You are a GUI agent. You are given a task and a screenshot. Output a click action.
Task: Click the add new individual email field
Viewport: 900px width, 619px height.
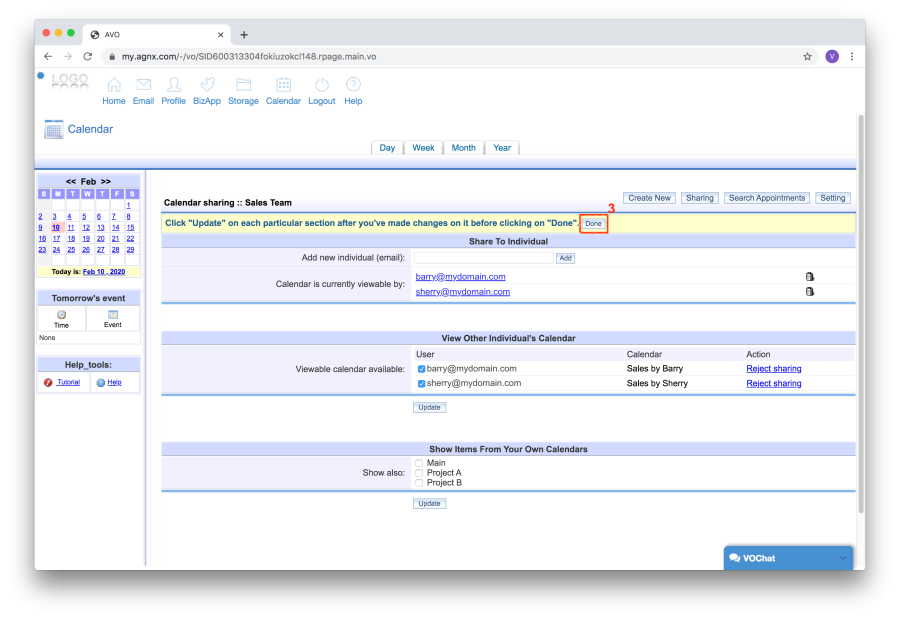[483, 258]
